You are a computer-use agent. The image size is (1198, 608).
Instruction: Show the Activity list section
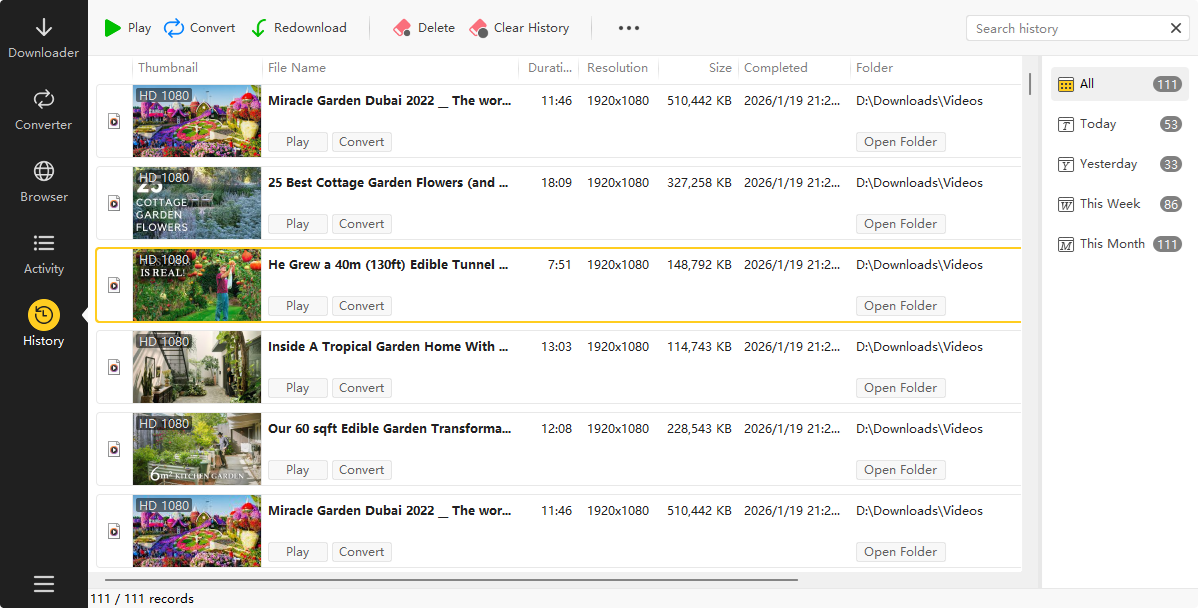[43, 254]
